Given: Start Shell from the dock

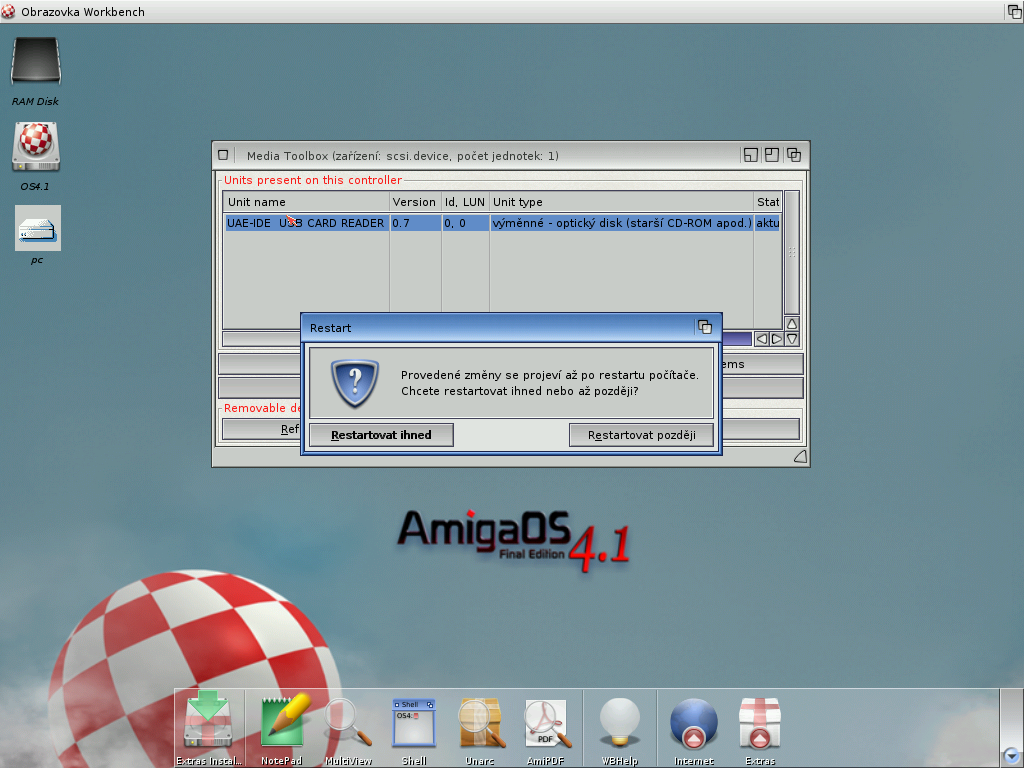Looking at the screenshot, I should tap(414, 722).
